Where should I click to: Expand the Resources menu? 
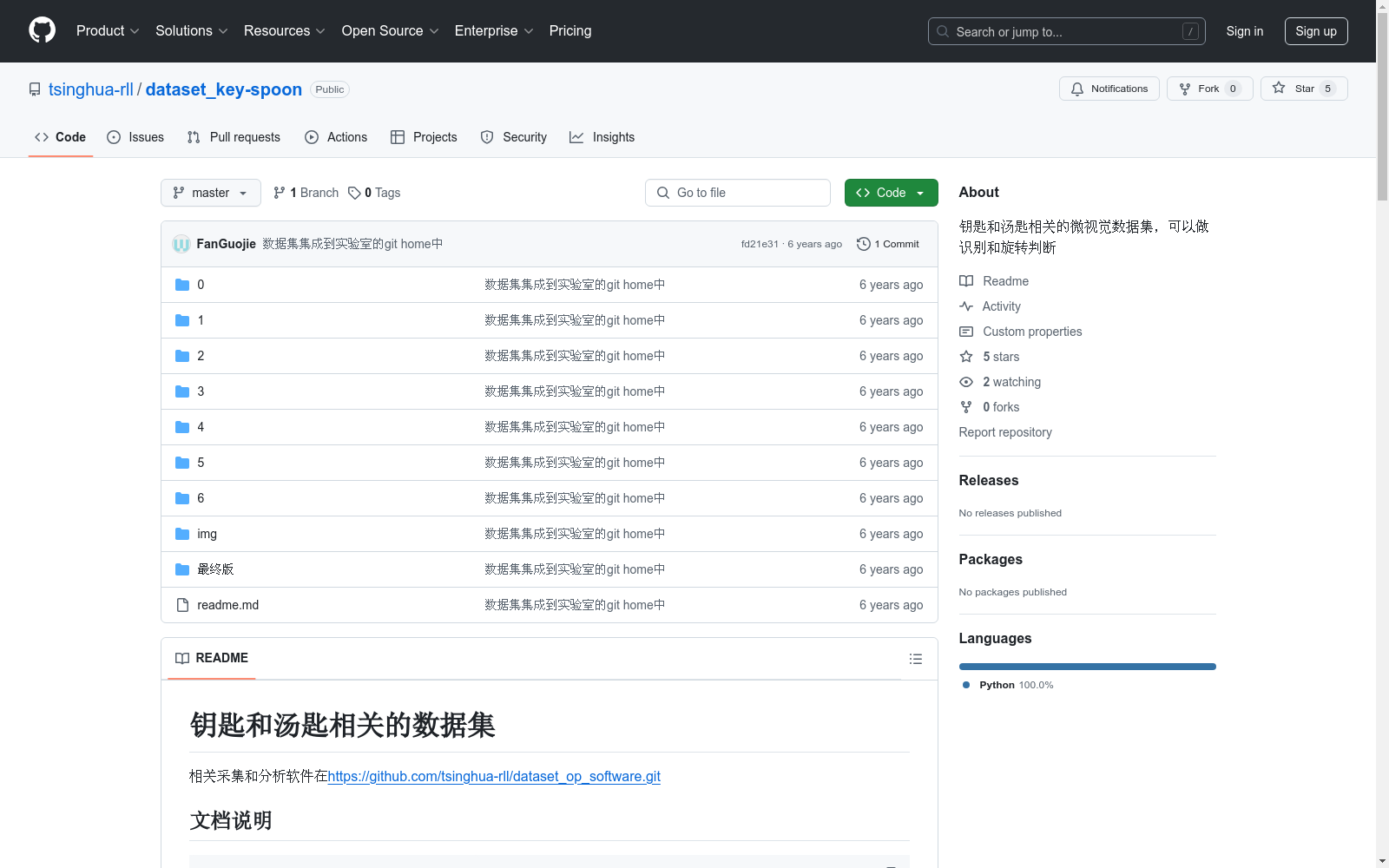point(285,31)
